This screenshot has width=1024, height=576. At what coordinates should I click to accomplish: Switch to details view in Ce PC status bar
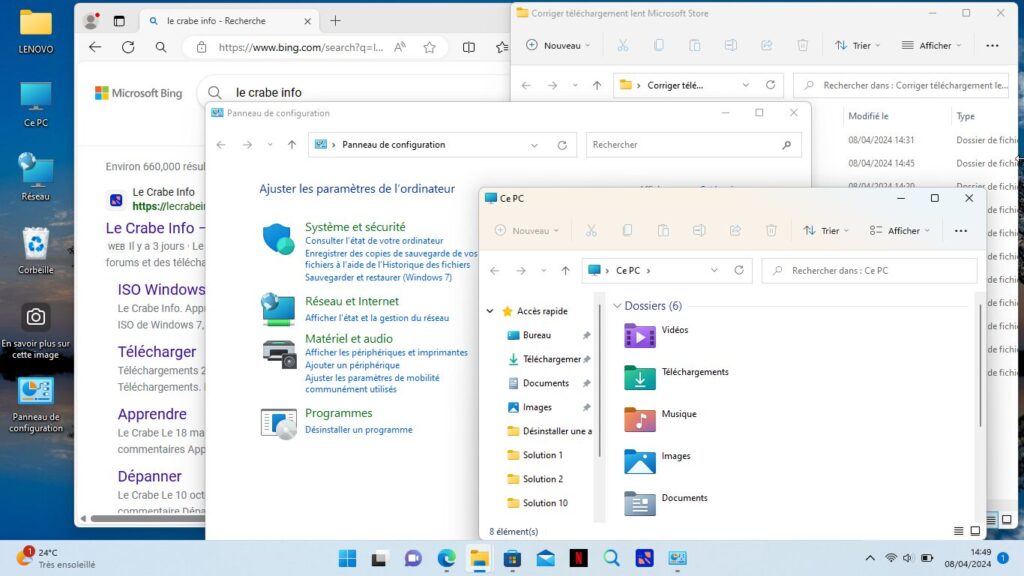(x=958, y=531)
